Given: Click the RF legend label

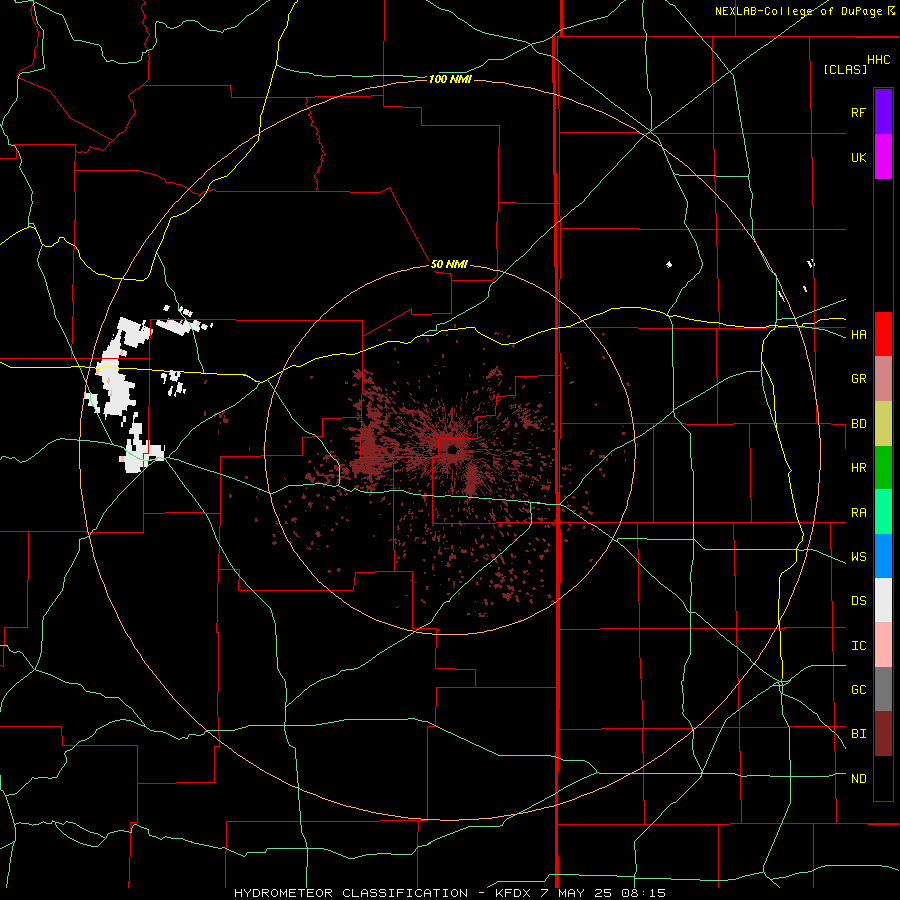Looking at the screenshot, I should [x=858, y=112].
